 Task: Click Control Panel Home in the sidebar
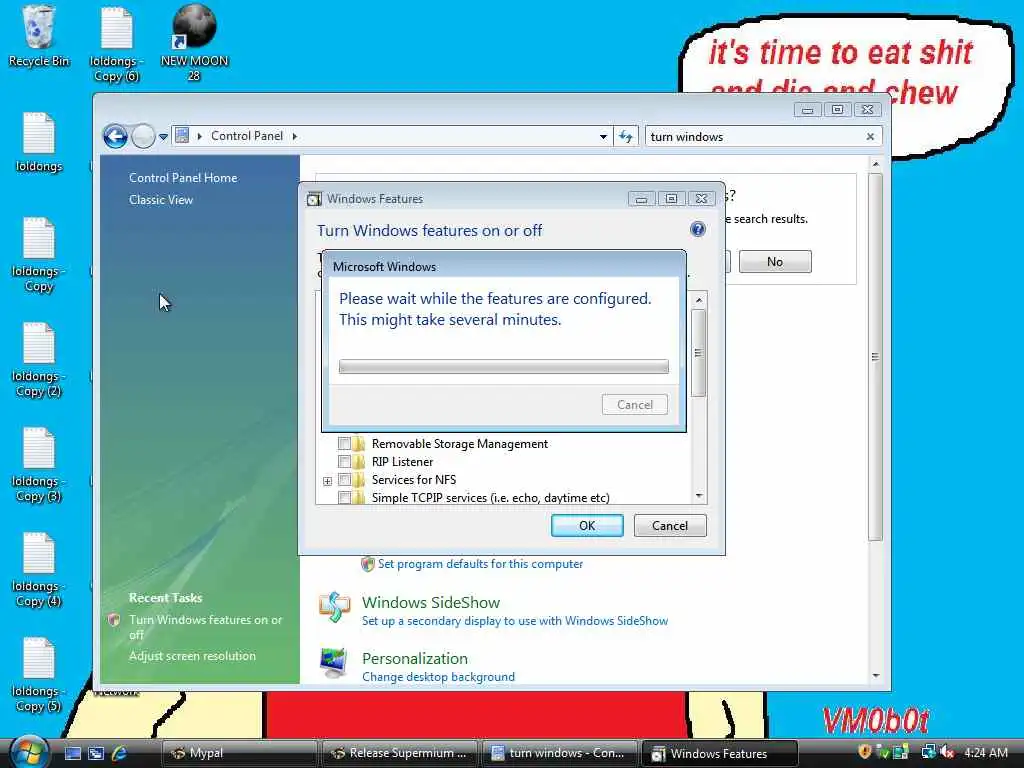click(x=183, y=178)
